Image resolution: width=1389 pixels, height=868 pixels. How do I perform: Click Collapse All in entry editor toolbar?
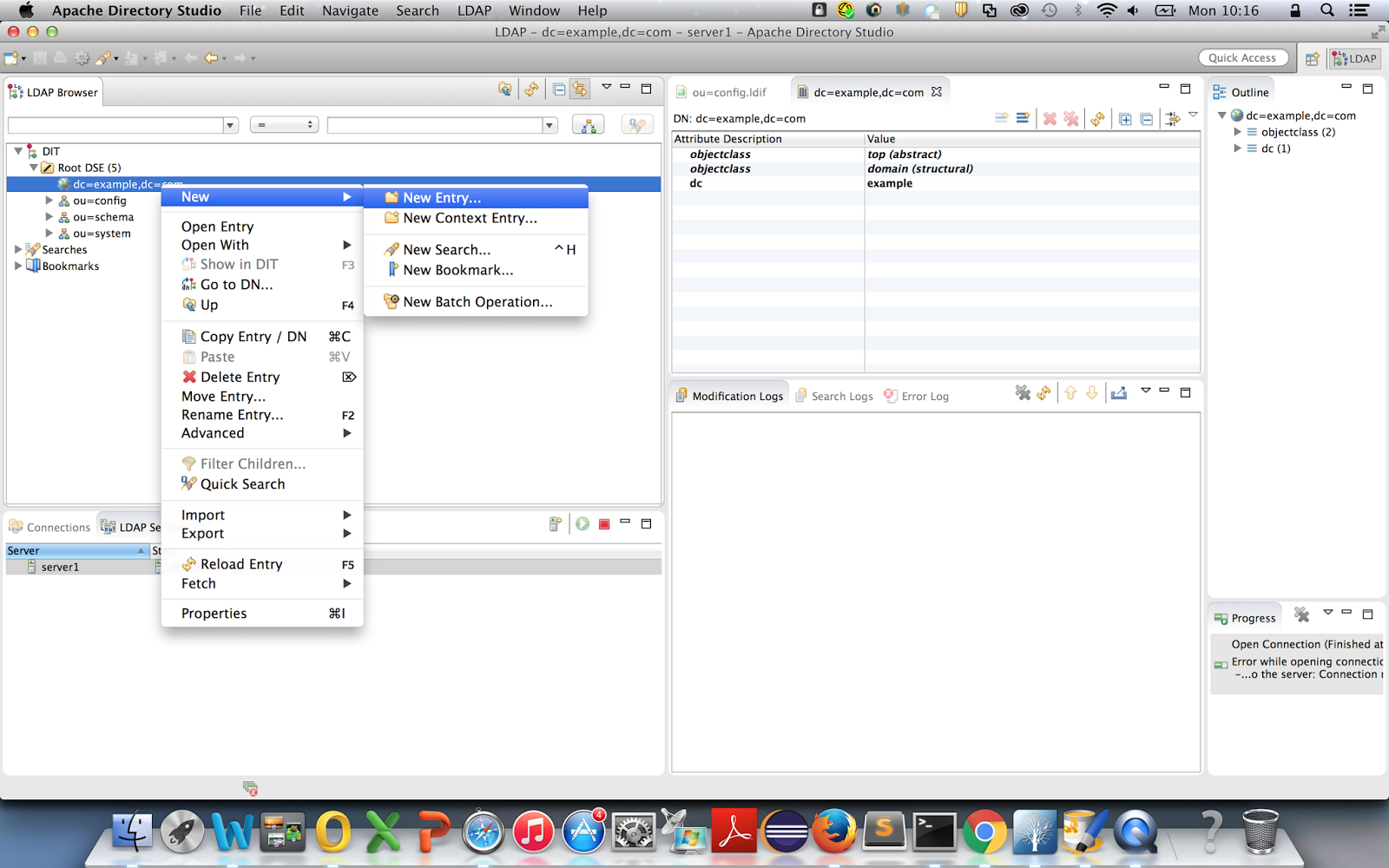point(1147,118)
